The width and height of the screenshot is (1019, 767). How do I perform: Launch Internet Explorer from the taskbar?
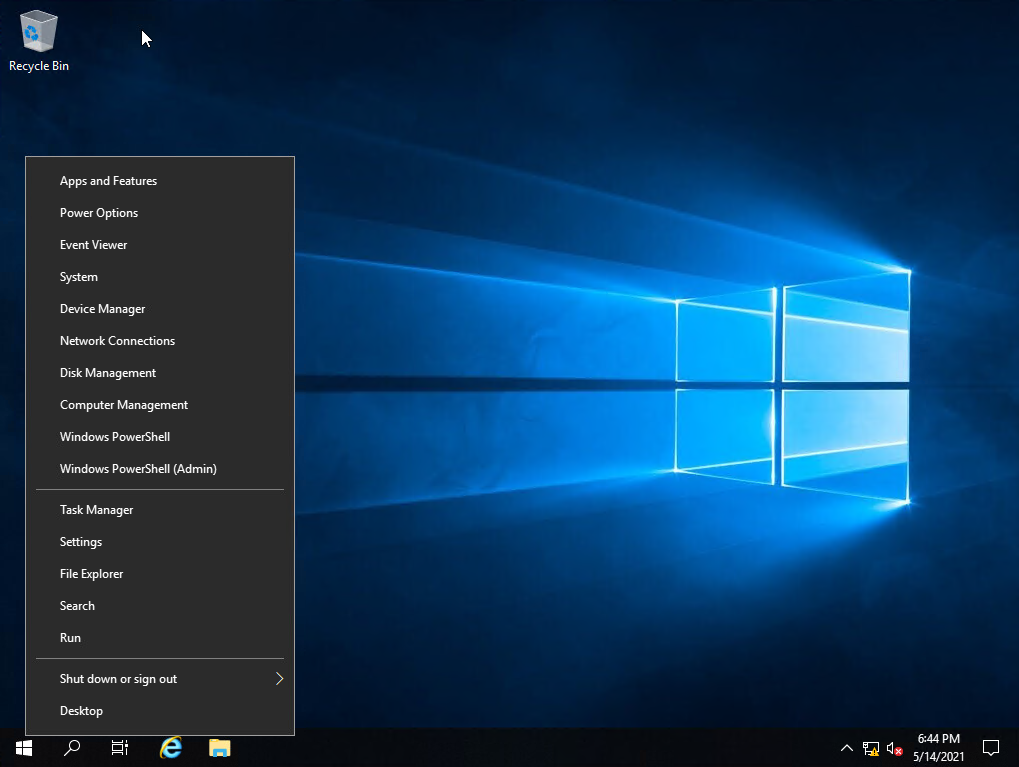pos(171,748)
